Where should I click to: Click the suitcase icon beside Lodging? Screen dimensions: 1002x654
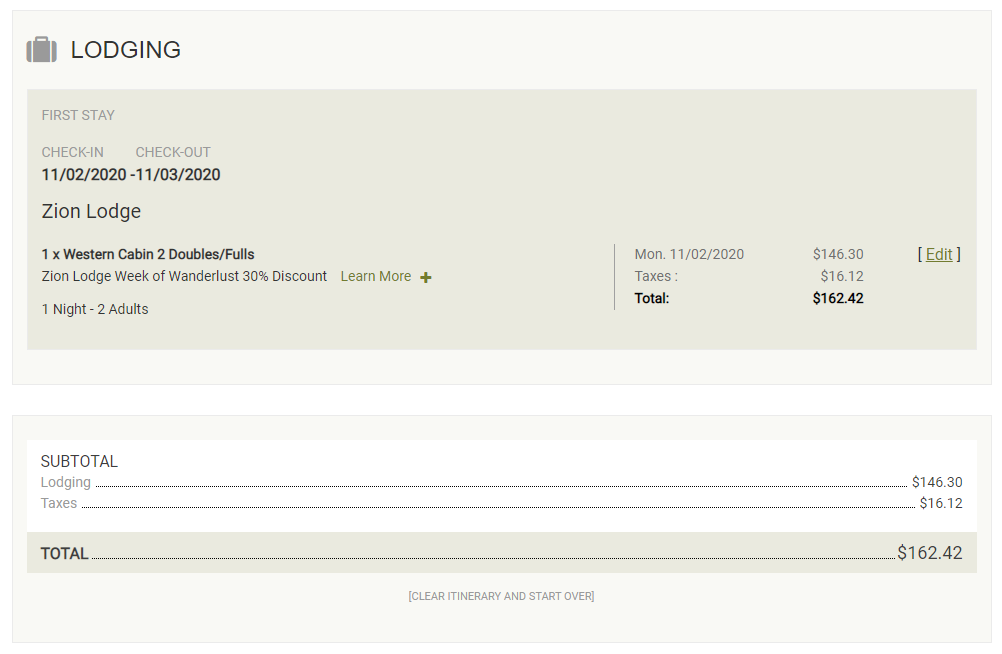coord(41,50)
